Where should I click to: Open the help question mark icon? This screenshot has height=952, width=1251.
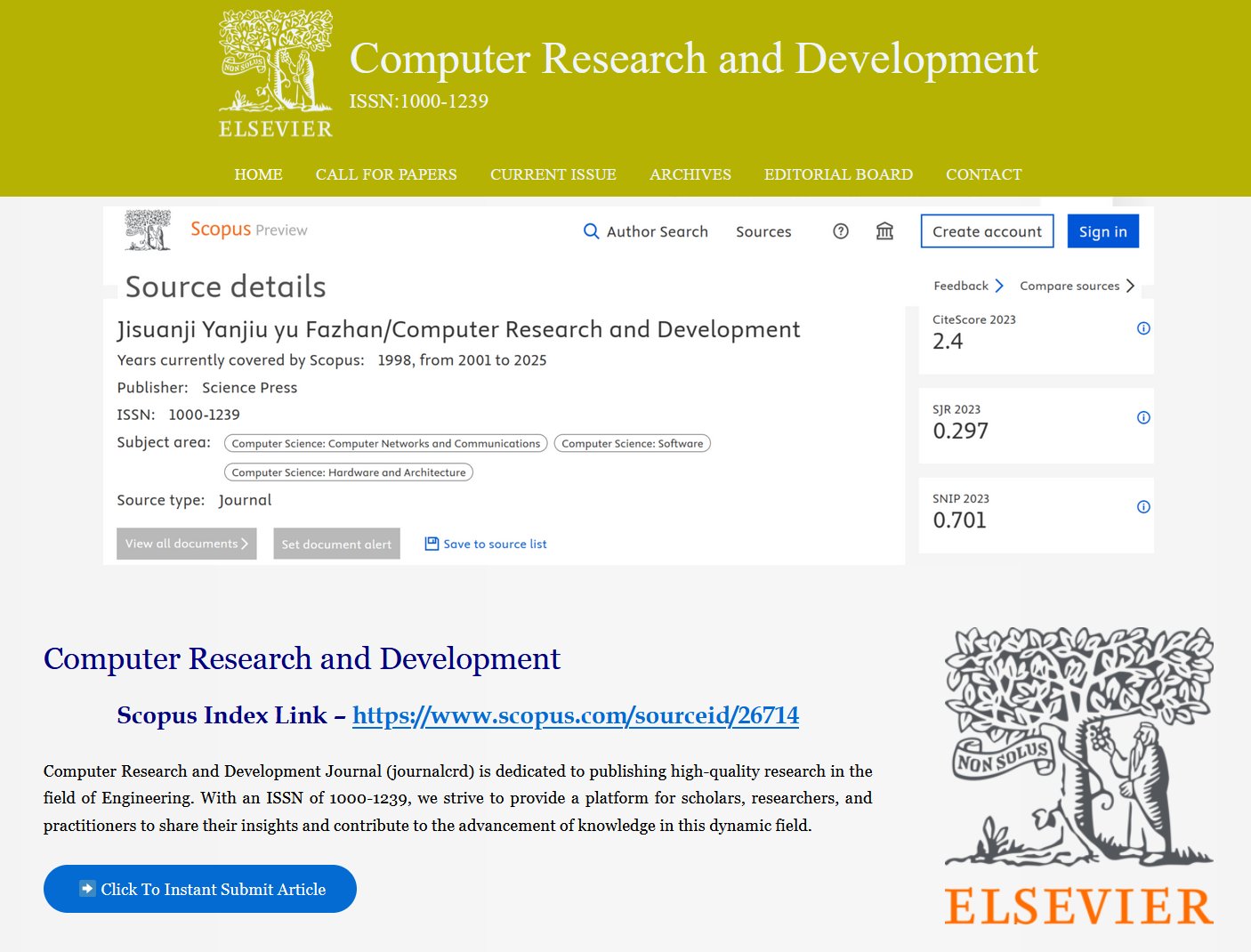(840, 231)
